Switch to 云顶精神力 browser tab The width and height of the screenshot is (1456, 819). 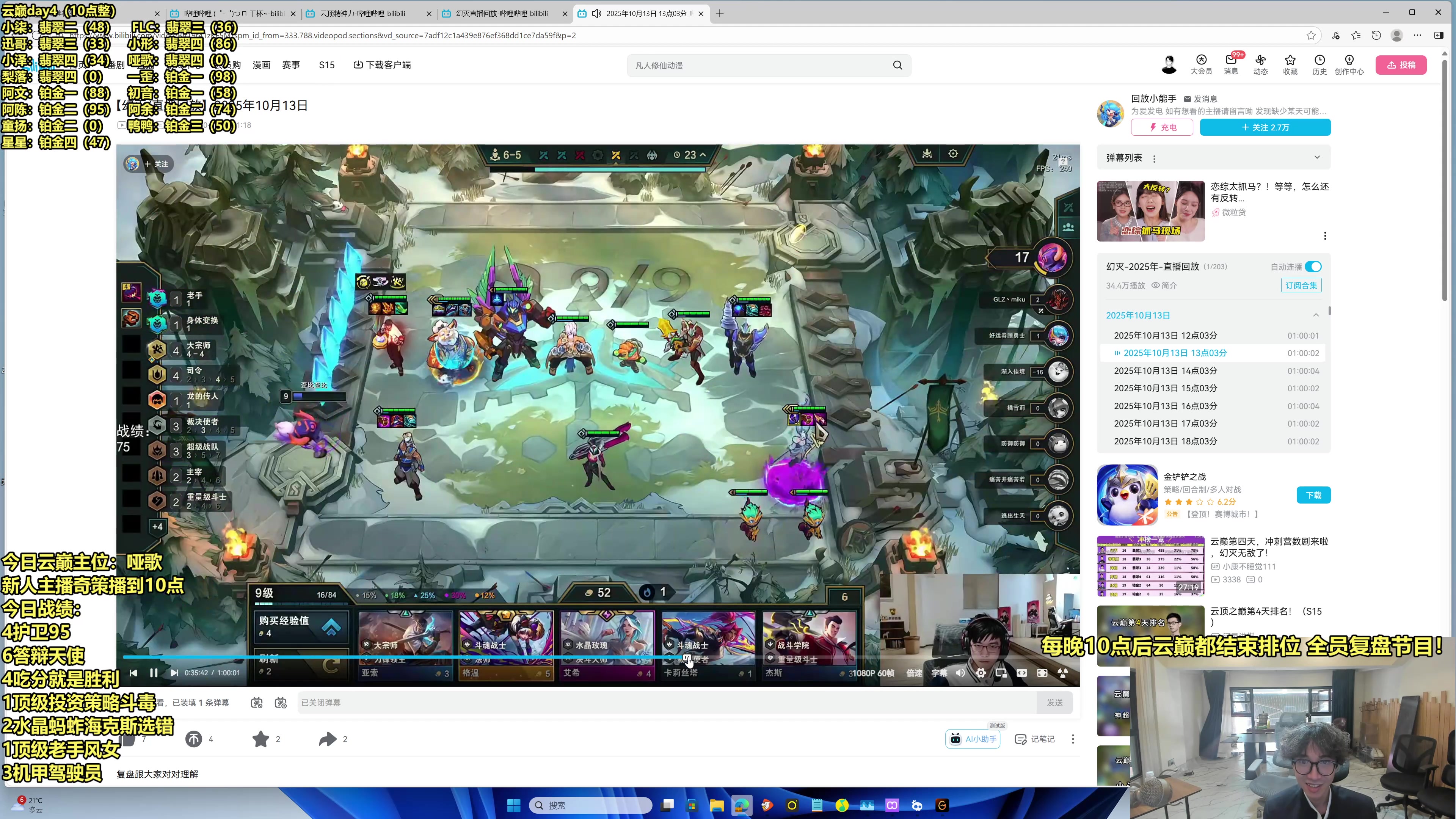[x=363, y=14]
